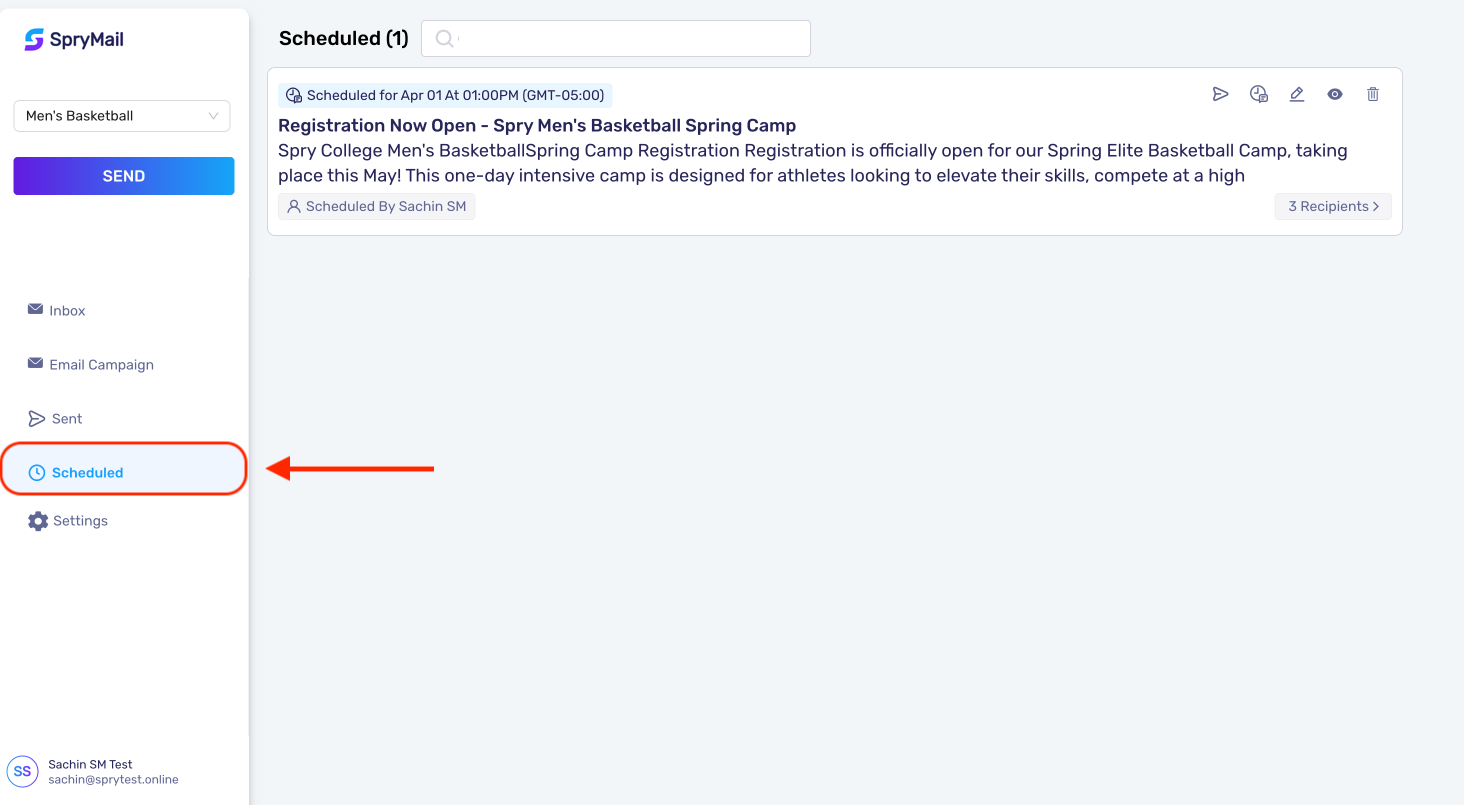This screenshot has width=1464, height=805.
Task: Open the Registration Now Open email subject
Action: (x=537, y=126)
